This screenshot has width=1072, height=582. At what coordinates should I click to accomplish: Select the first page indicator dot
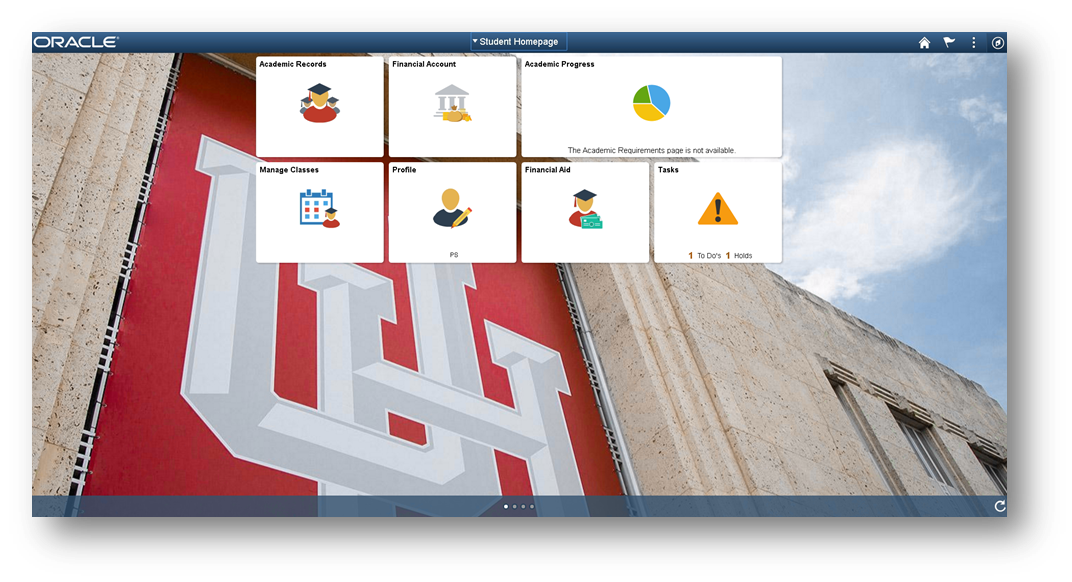pos(505,507)
